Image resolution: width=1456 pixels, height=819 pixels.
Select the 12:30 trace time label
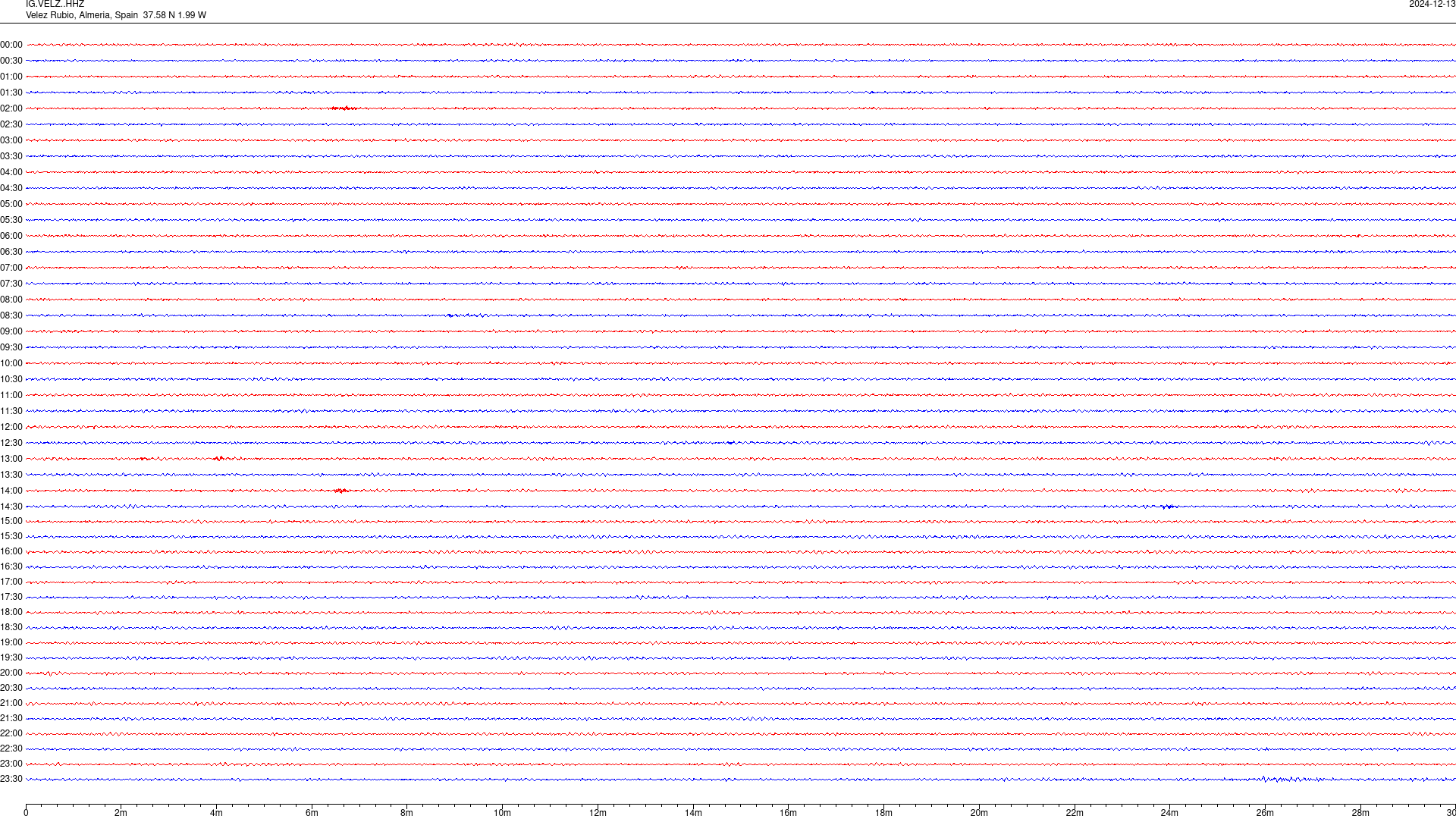11,443
